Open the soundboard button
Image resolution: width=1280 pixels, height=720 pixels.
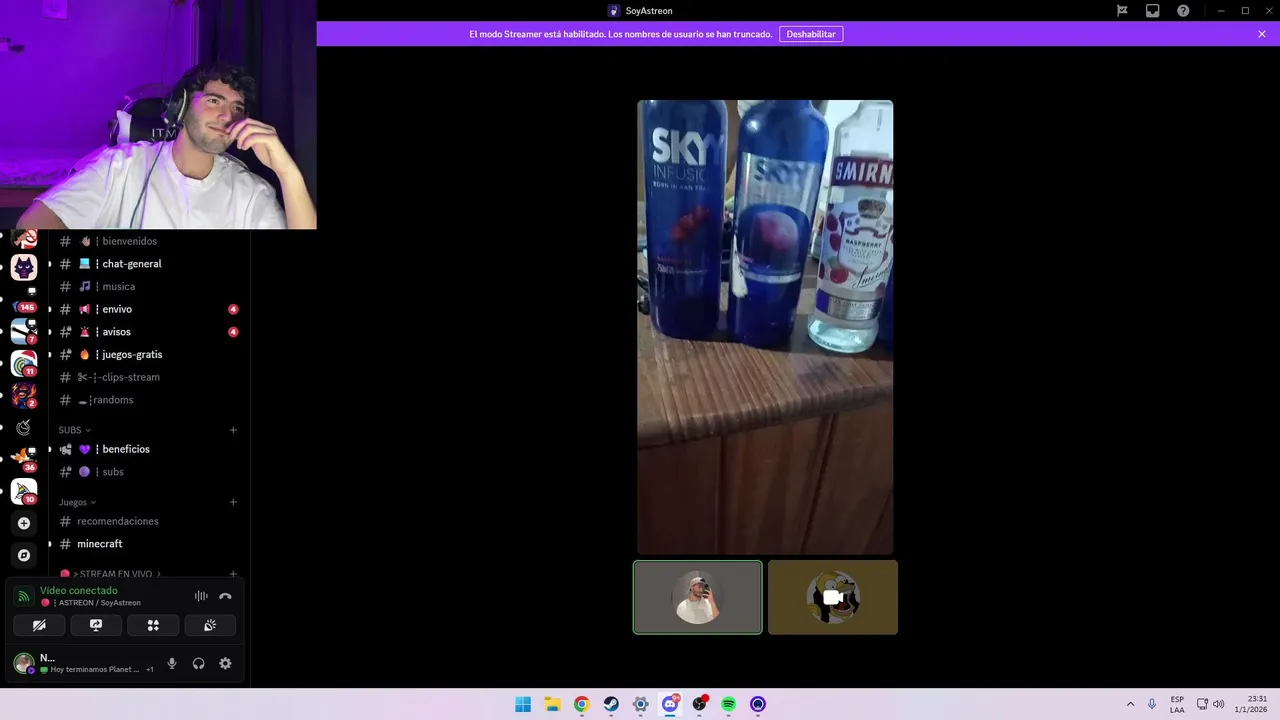point(210,625)
